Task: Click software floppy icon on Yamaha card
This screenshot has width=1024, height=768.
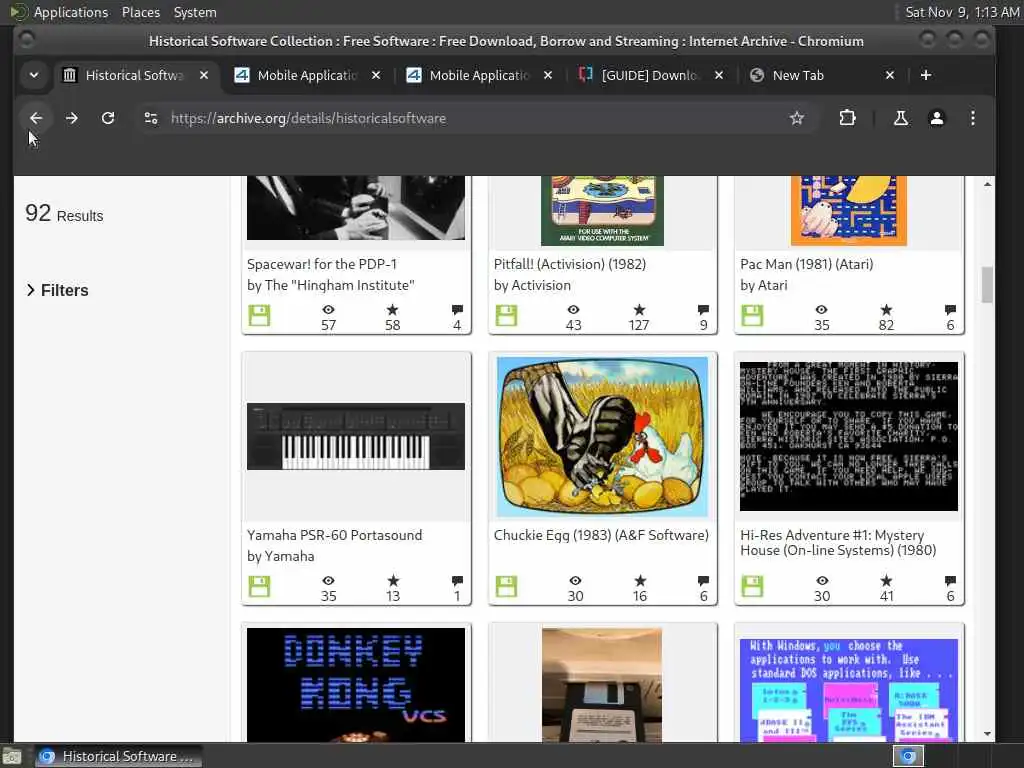Action: [x=259, y=586]
